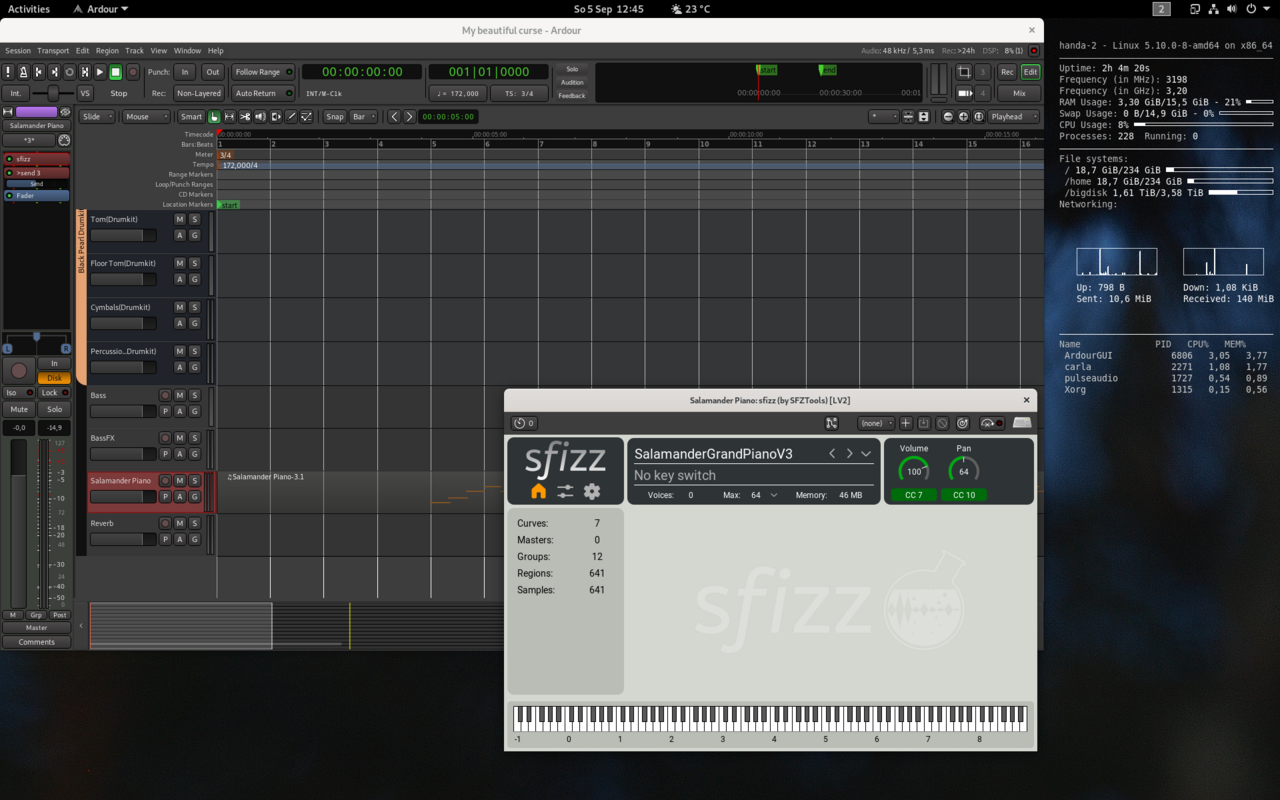Select the Draw pencil tool

(x=291, y=117)
